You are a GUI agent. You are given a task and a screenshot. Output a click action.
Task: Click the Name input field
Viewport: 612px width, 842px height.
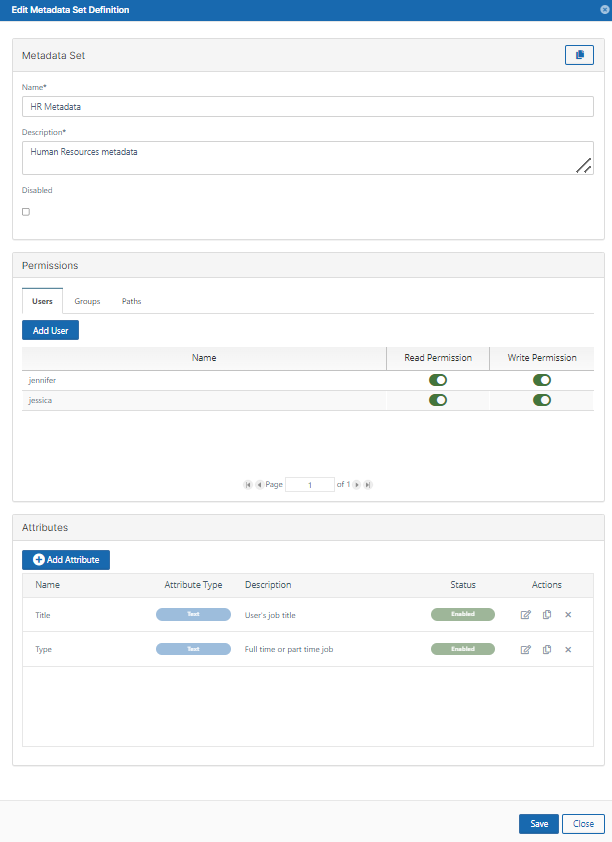tap(308, 107)
